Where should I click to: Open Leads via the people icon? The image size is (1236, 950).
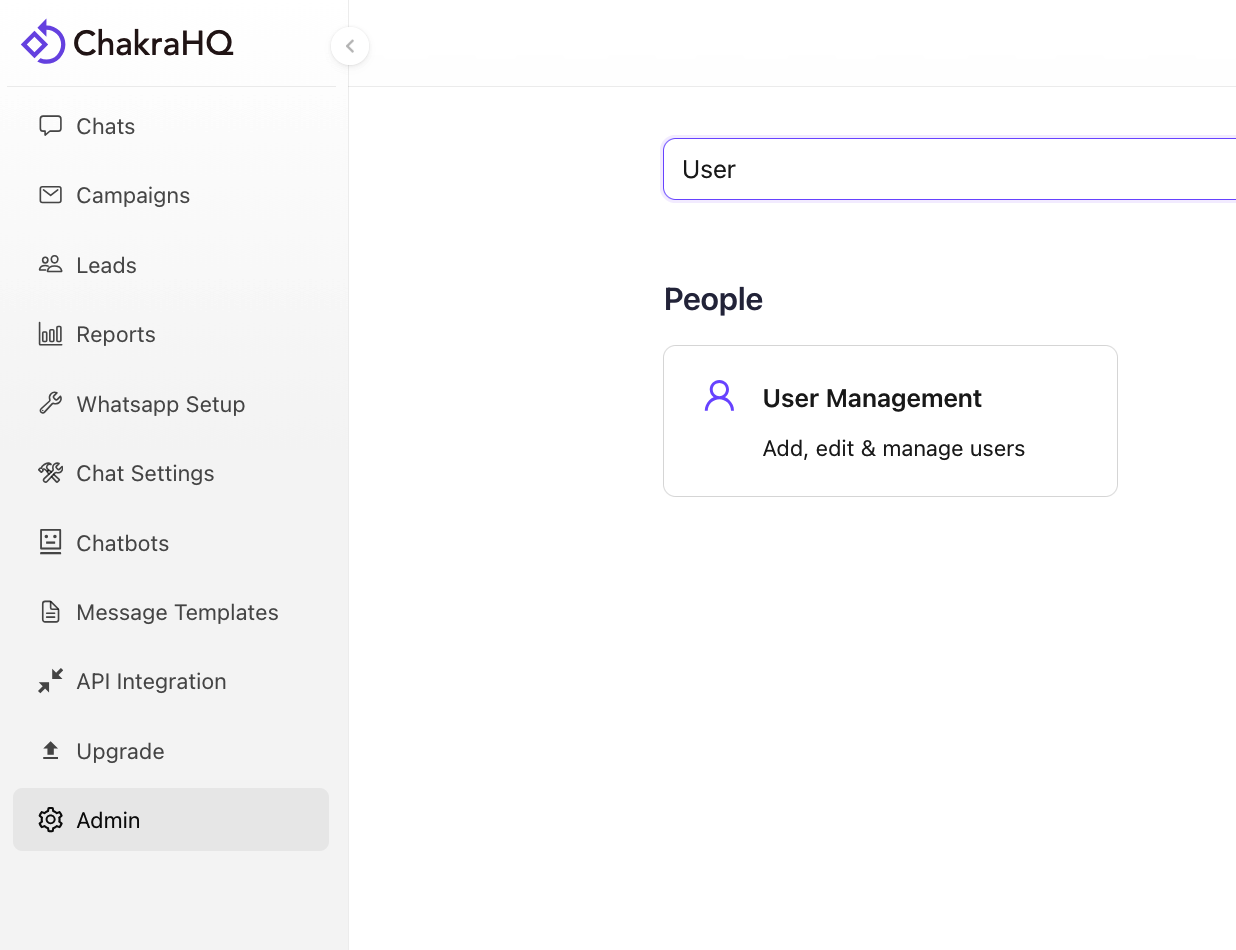coord(51,264)
